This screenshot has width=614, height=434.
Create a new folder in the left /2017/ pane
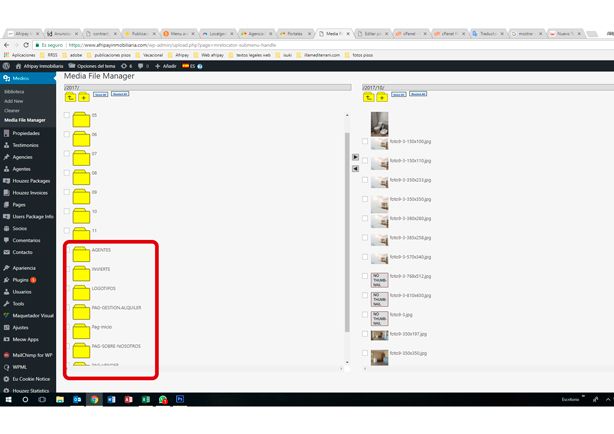click(x=84, y=97)
